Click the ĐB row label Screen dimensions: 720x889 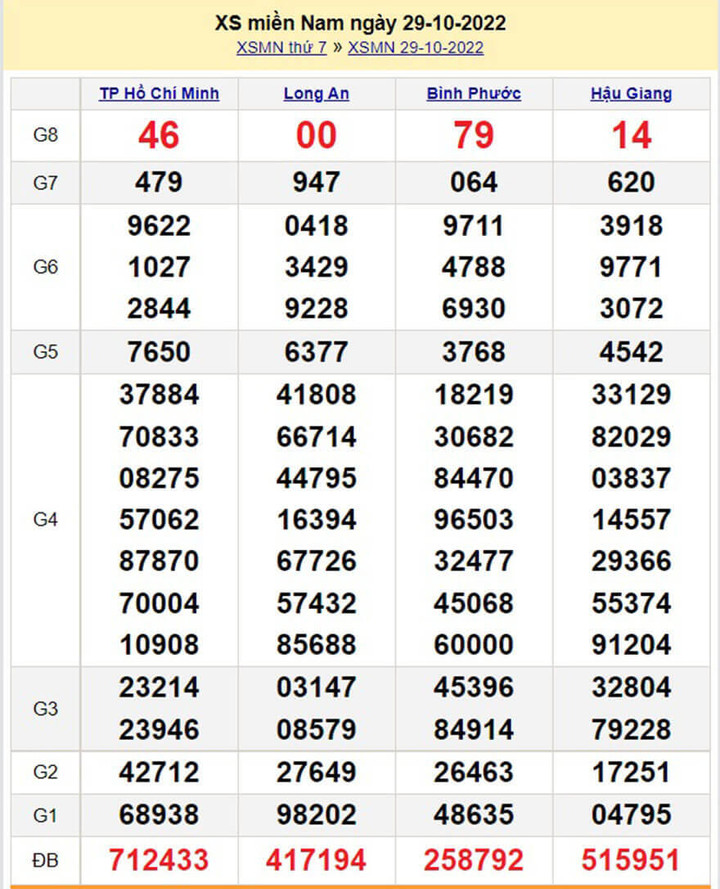click(x=46, y=859)
